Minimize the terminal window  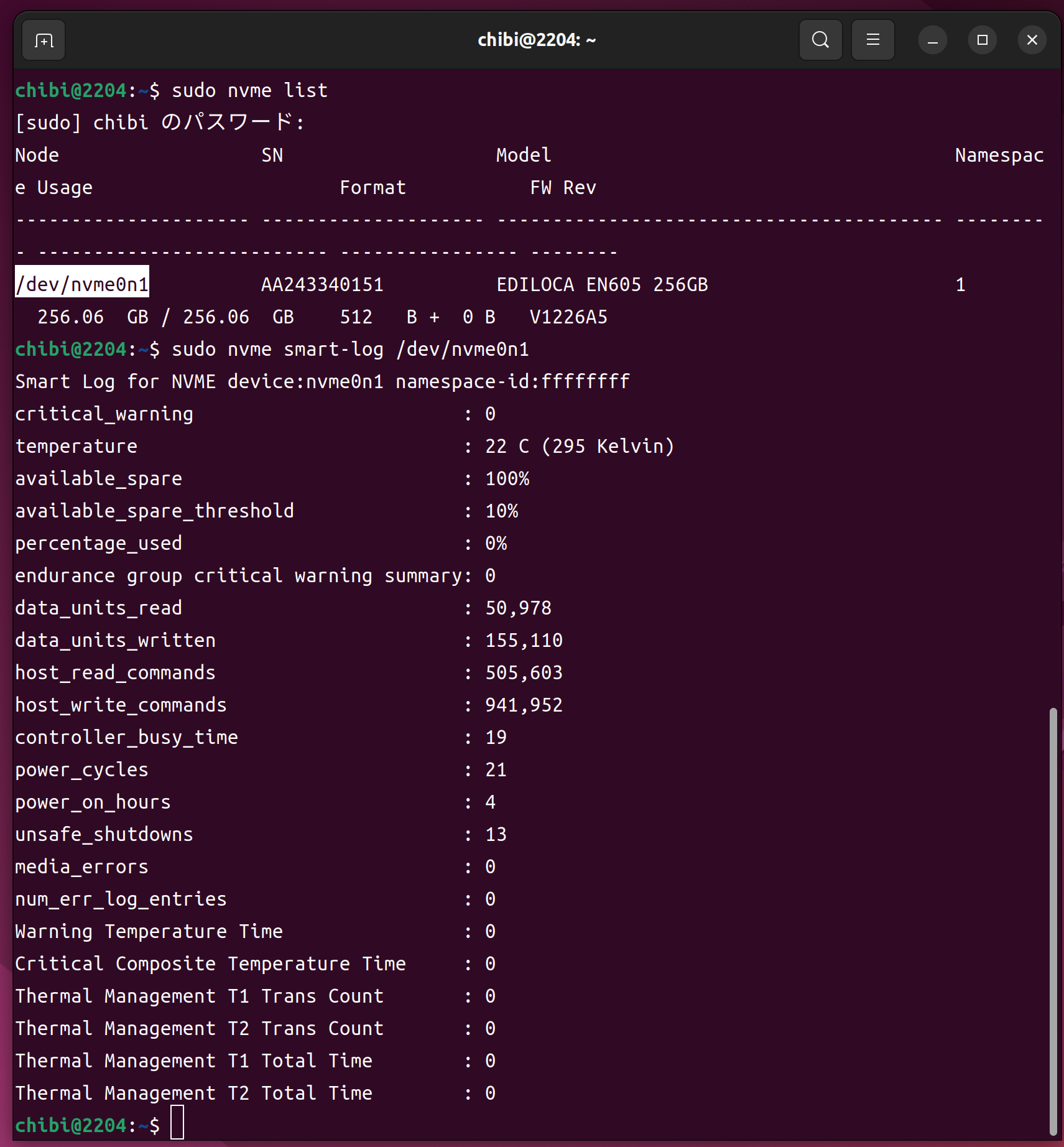pos(932,40)
